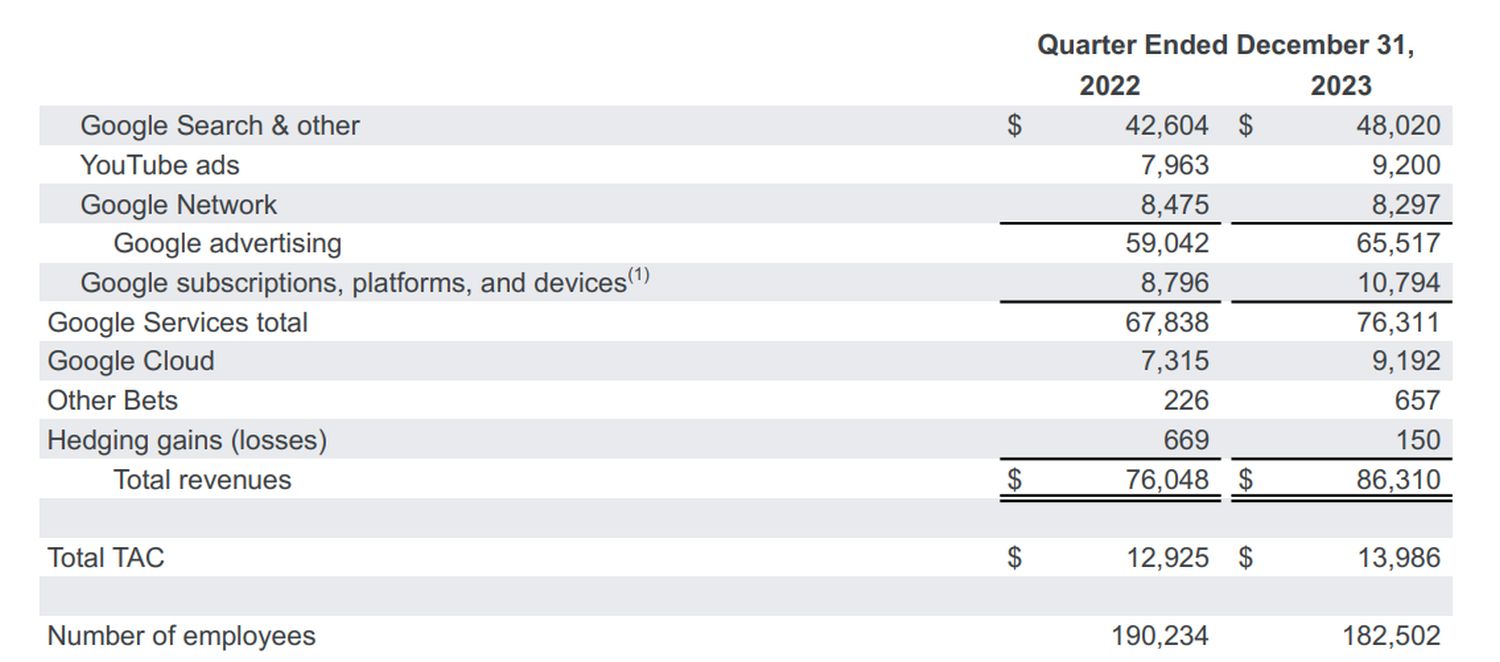Click the 76,048 total revenues value

pos(1167,480)
